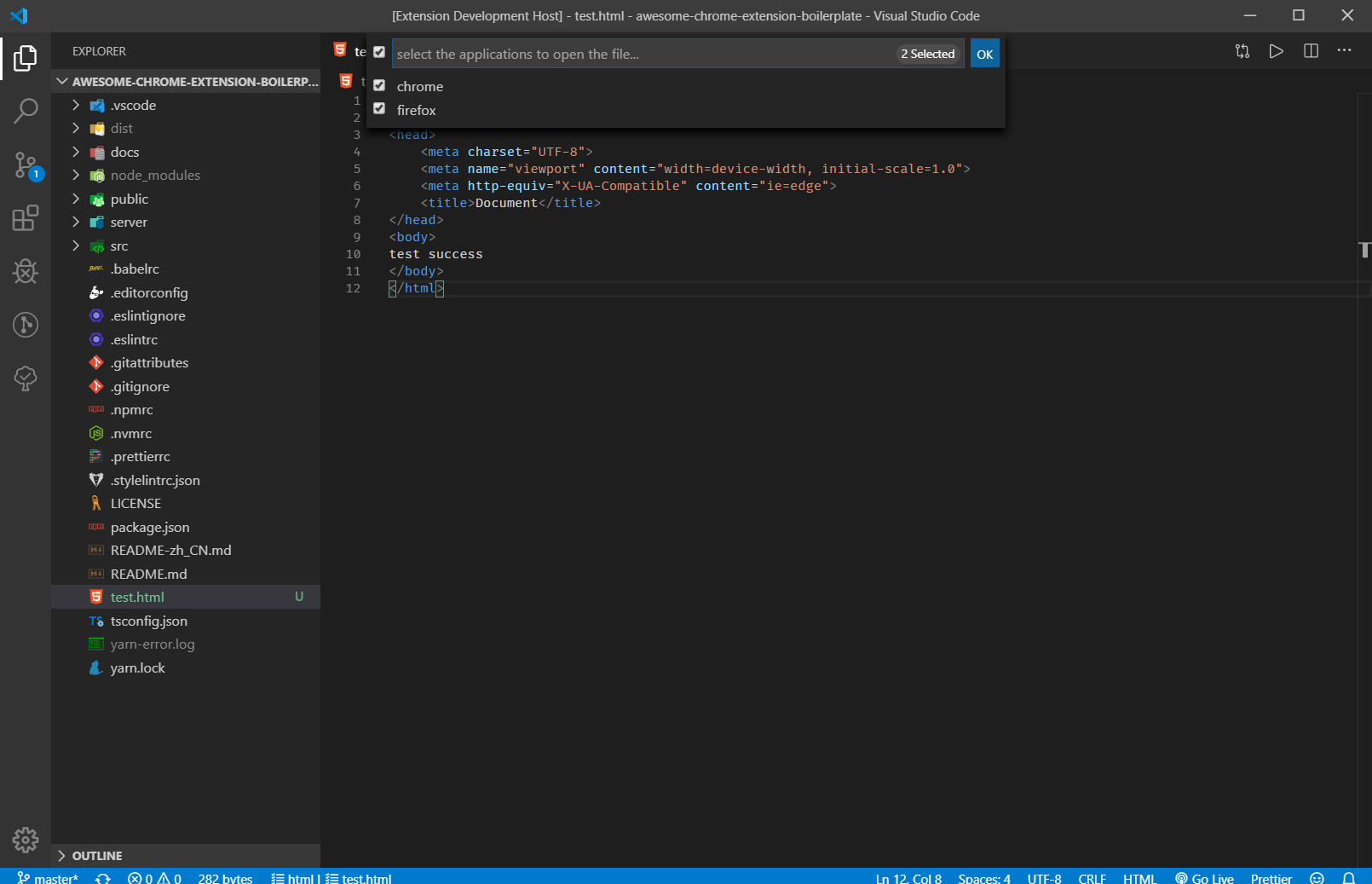Click the master* git branch indicator
Screen dimensions: 1372x884
click(x=48, y=878)
